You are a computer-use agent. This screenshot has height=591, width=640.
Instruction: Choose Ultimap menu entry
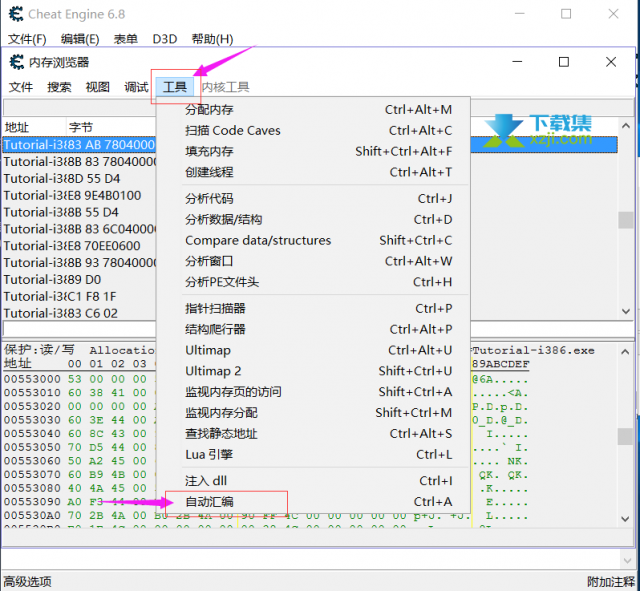[313, 350]
